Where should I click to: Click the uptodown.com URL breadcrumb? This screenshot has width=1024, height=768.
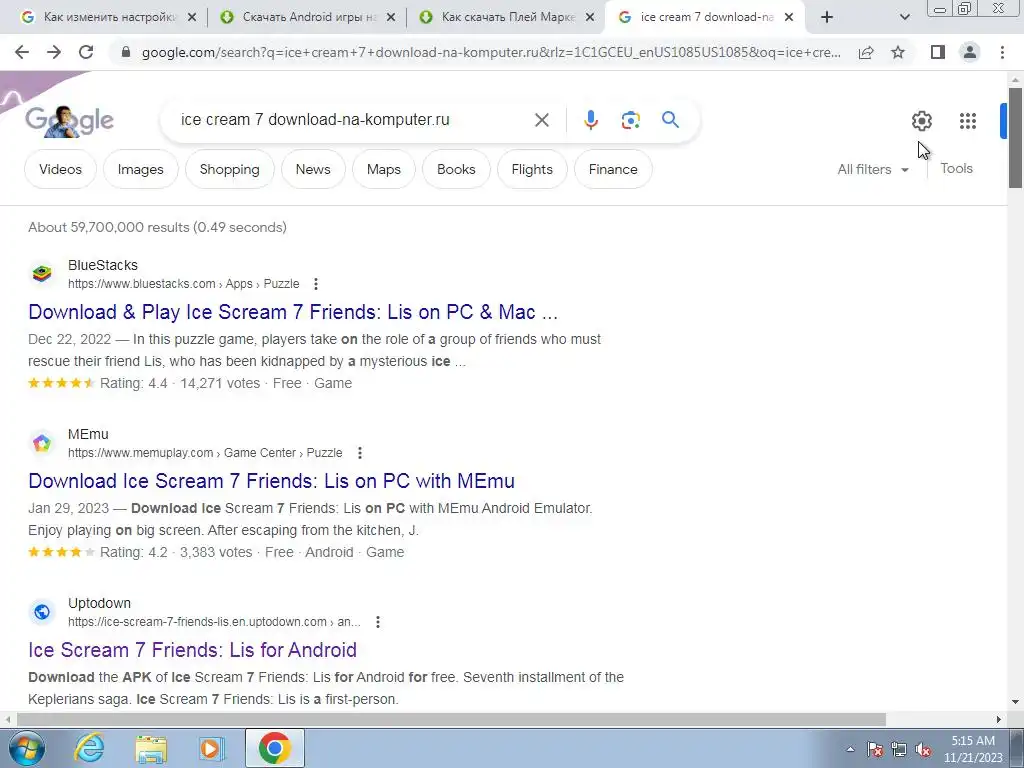click(x=214, y=622)
